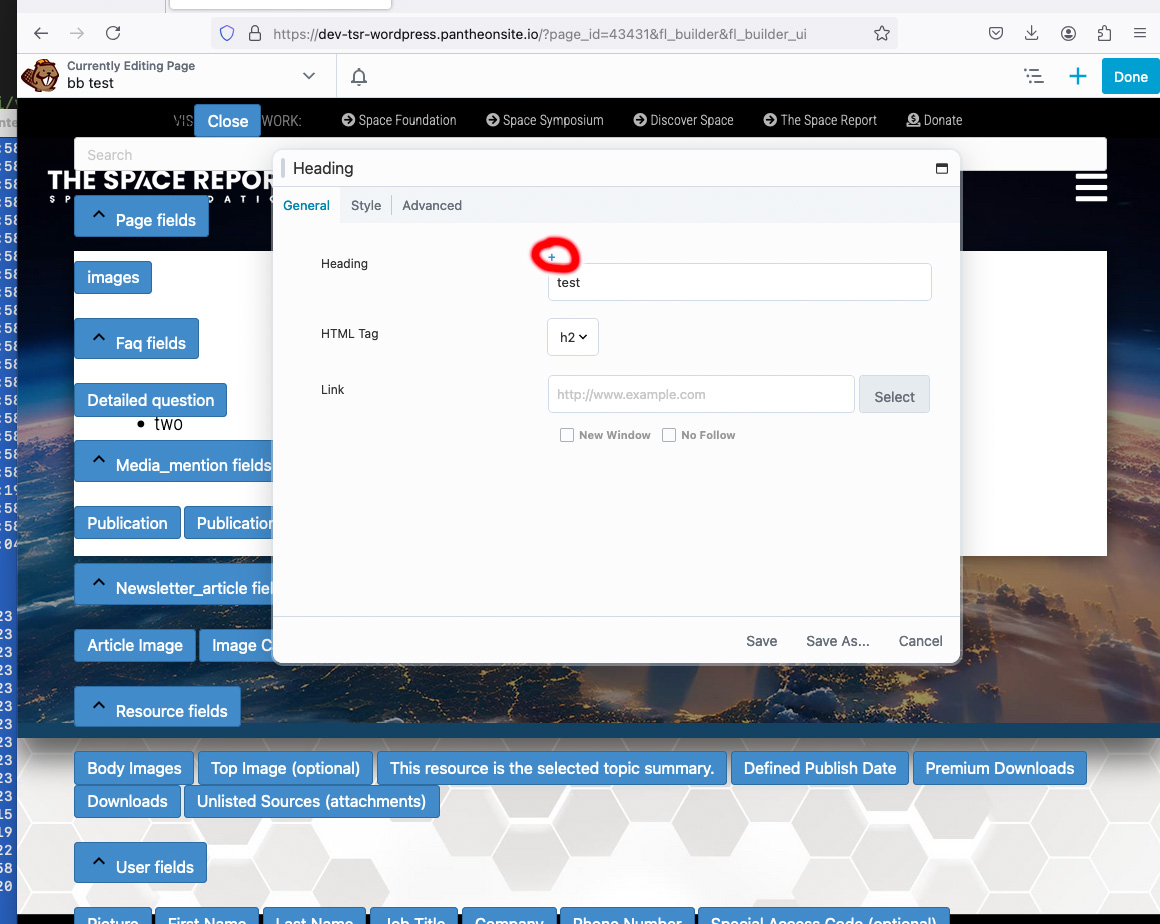Cancel the Heading settings changes
Viewport: 1160px width, 924px height.
pos(920,641)
